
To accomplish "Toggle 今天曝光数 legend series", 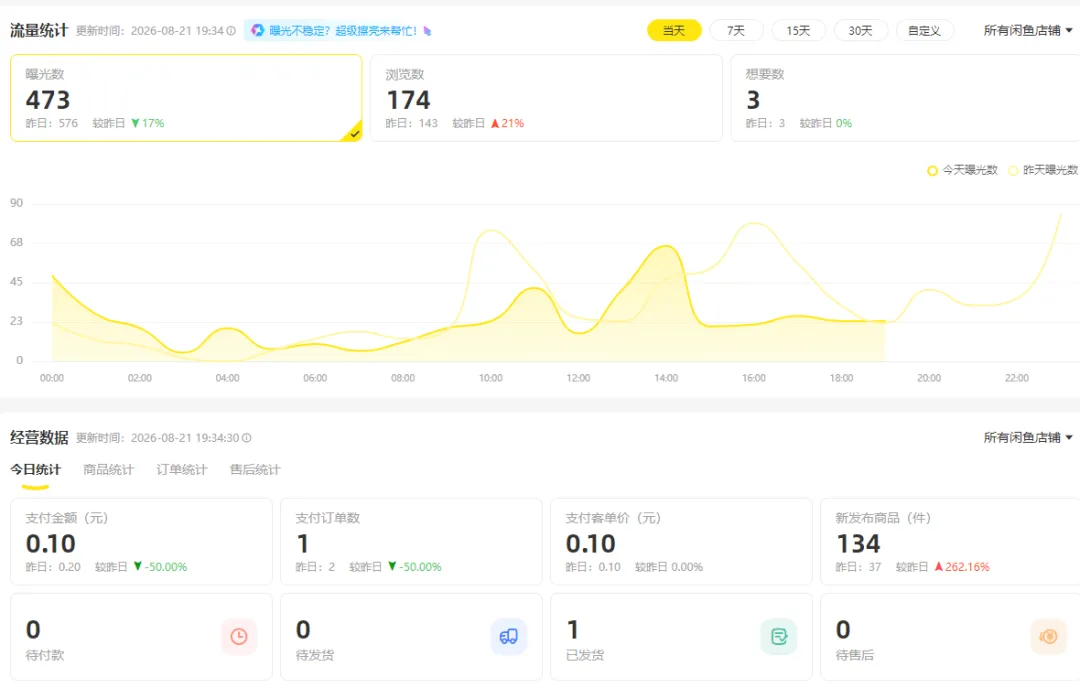I will click(962, 170).
